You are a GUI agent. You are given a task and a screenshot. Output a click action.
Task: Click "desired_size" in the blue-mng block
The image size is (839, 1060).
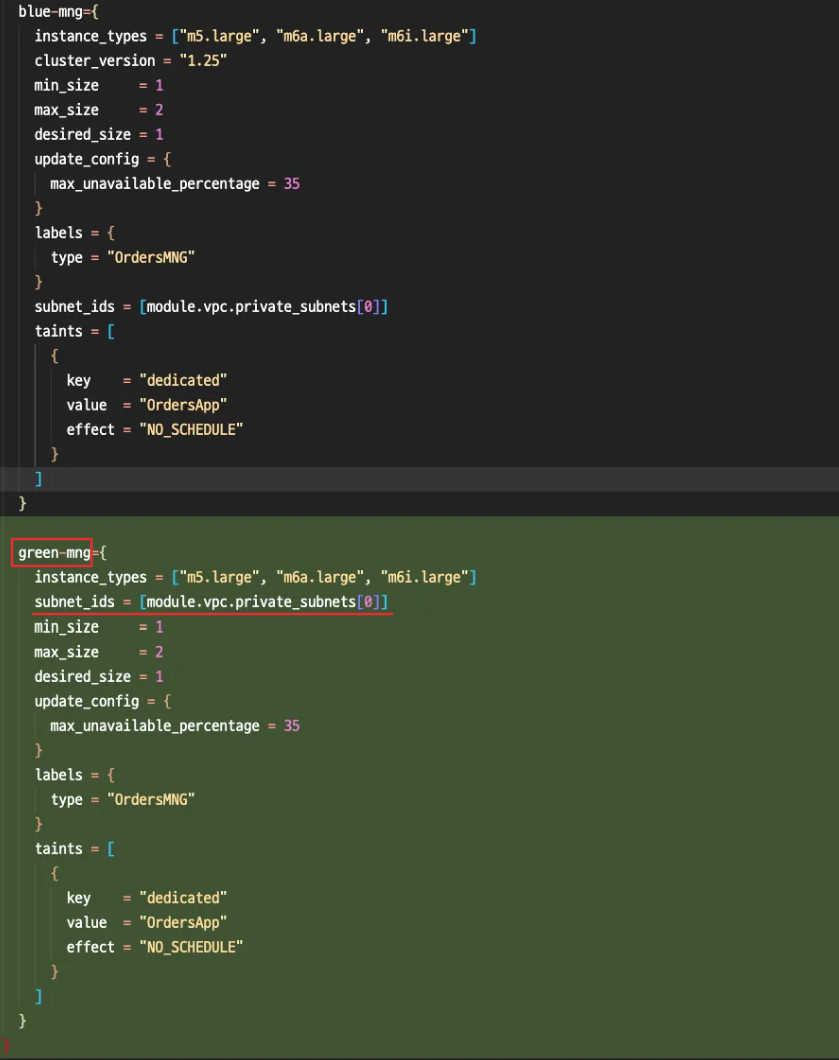(82, 135)
